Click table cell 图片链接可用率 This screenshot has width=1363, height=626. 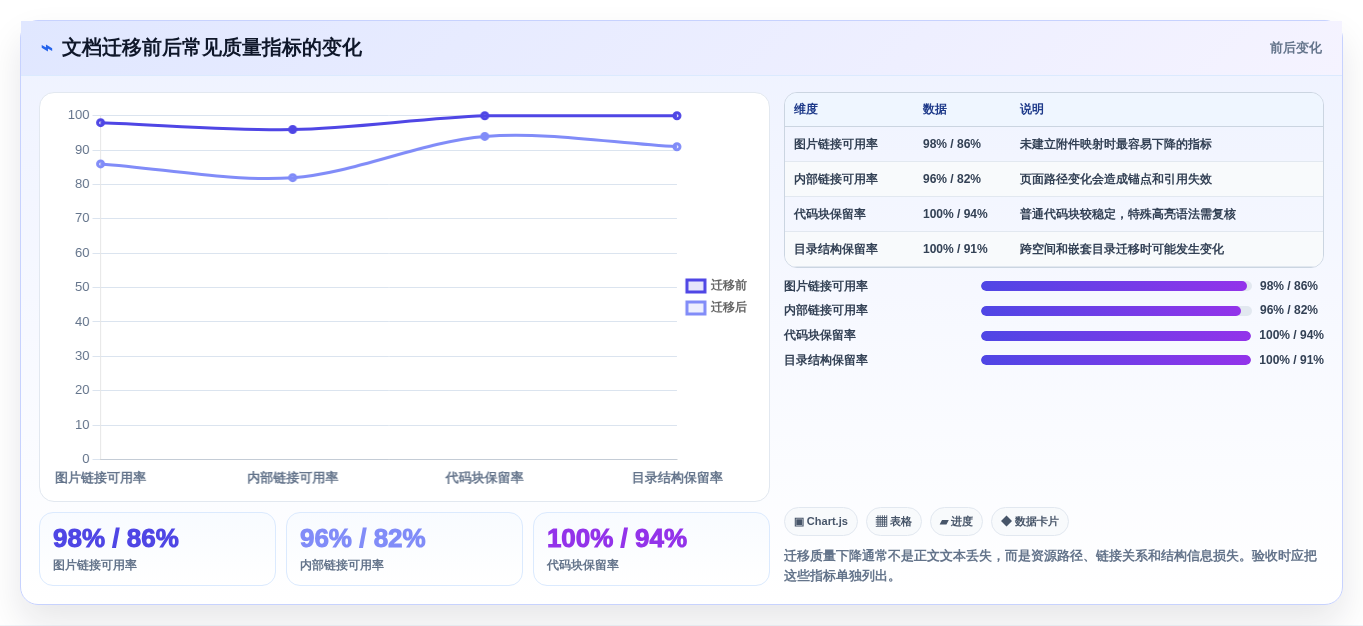tap(836, 145)
